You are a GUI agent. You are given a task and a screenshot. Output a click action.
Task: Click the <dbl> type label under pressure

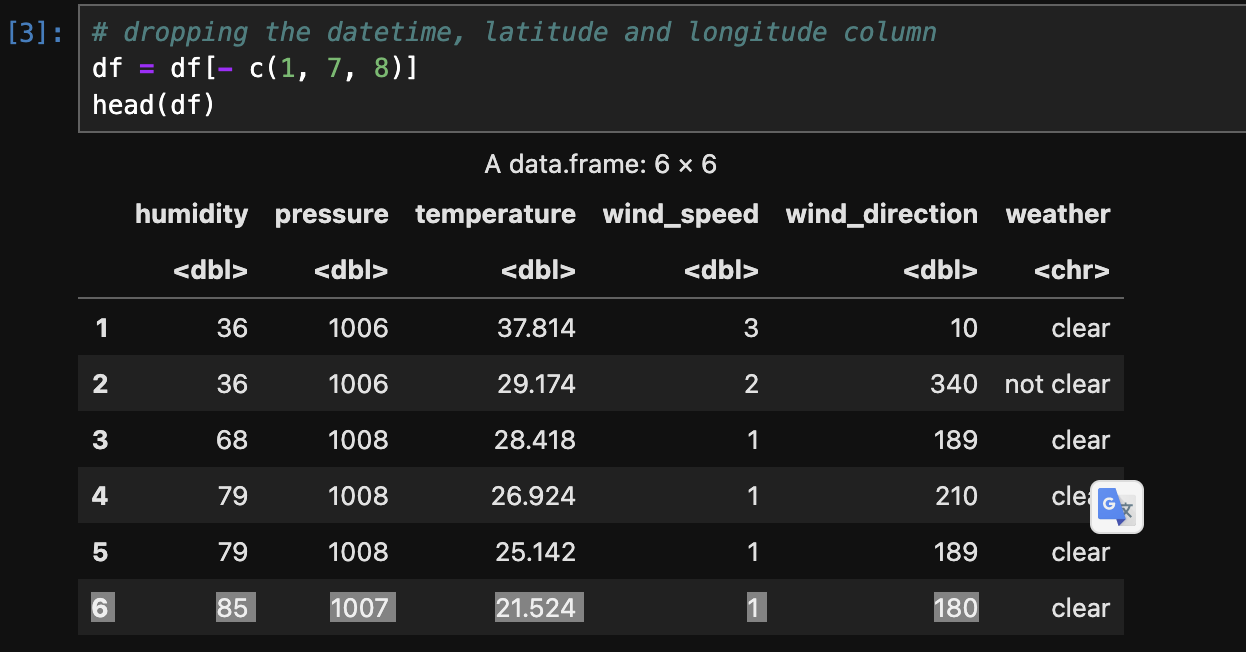pyautogui.click(x=350, y=270)
